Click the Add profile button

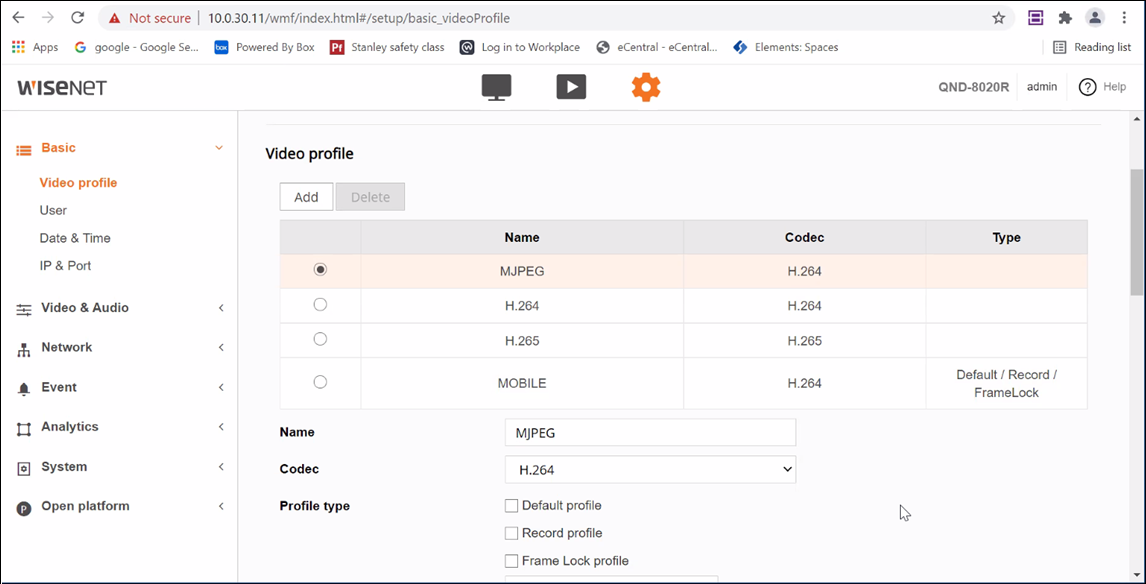(x=306, y=197)
